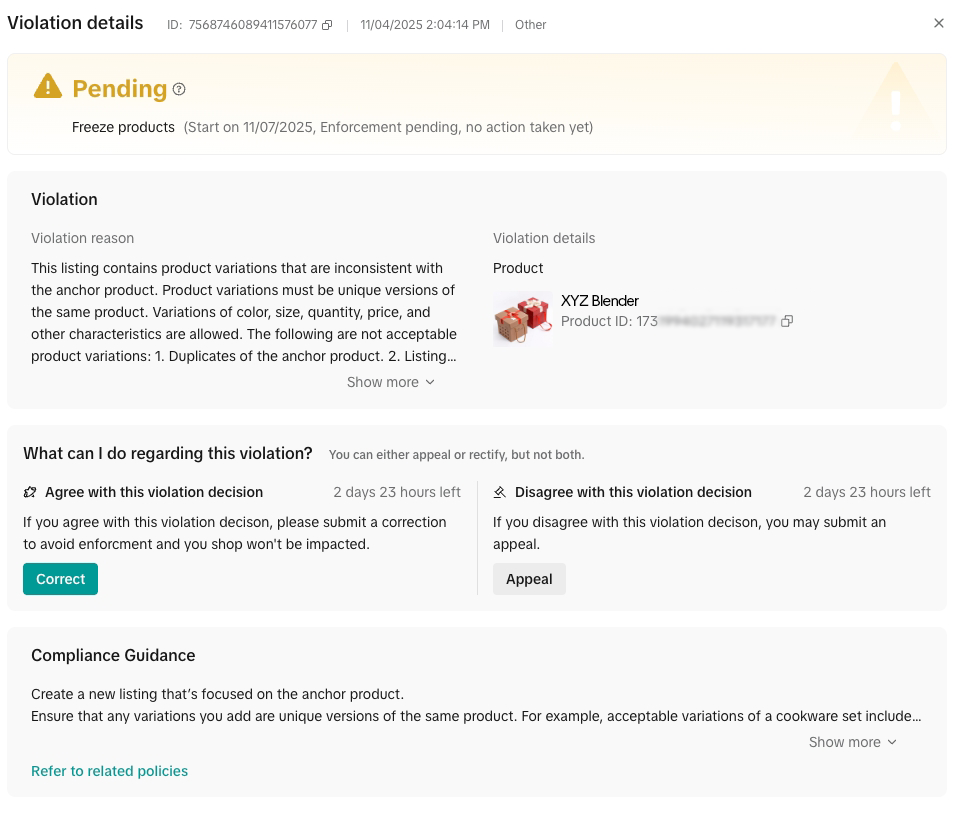Click the Agree with this violation decision heading
The width and height of the screenshot is (965, 826).
pos(154,492)
